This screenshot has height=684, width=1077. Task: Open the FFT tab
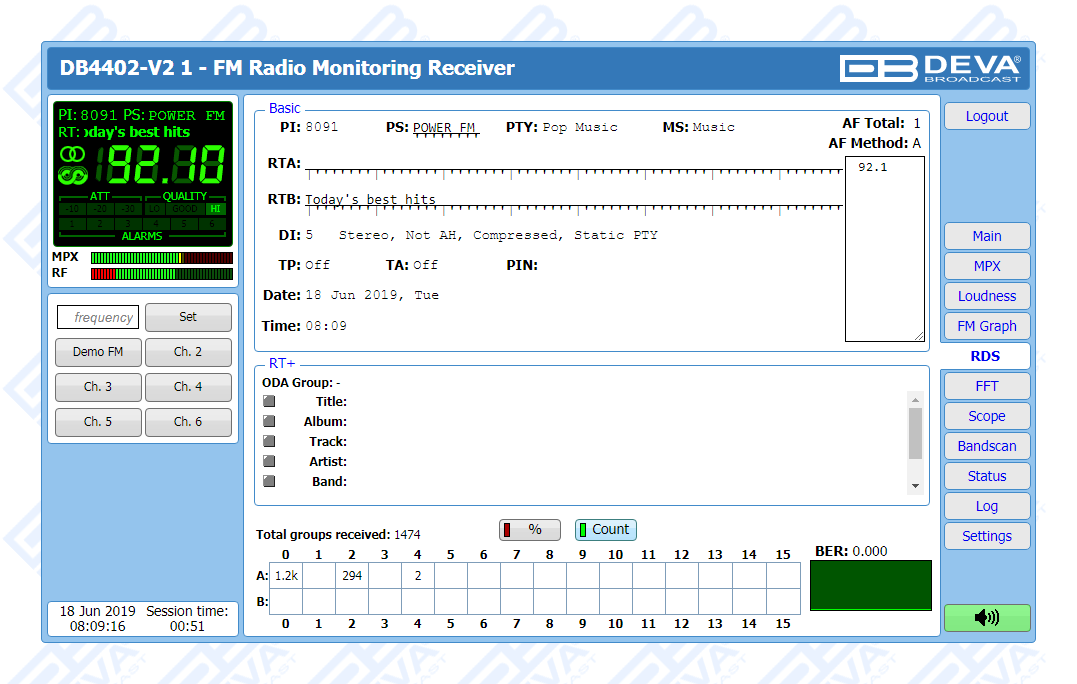(x=986, y=386)
